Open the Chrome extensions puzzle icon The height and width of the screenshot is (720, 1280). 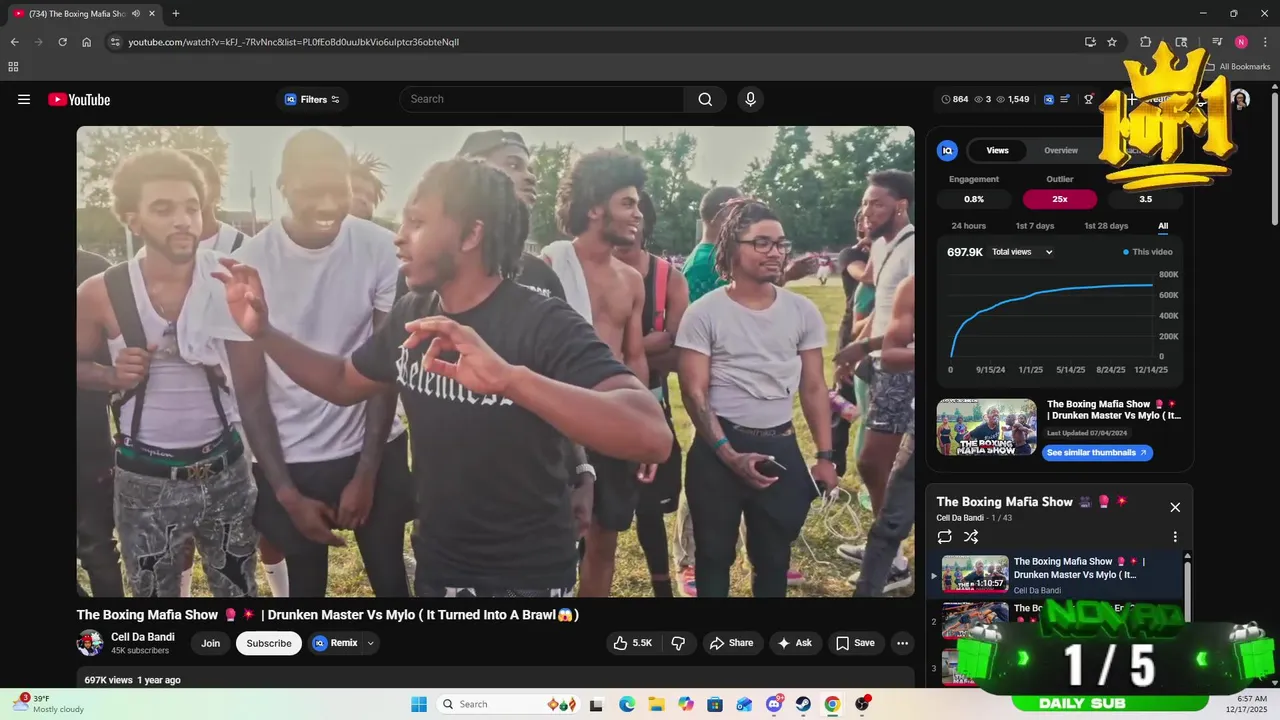click(x=1146, y=42)
